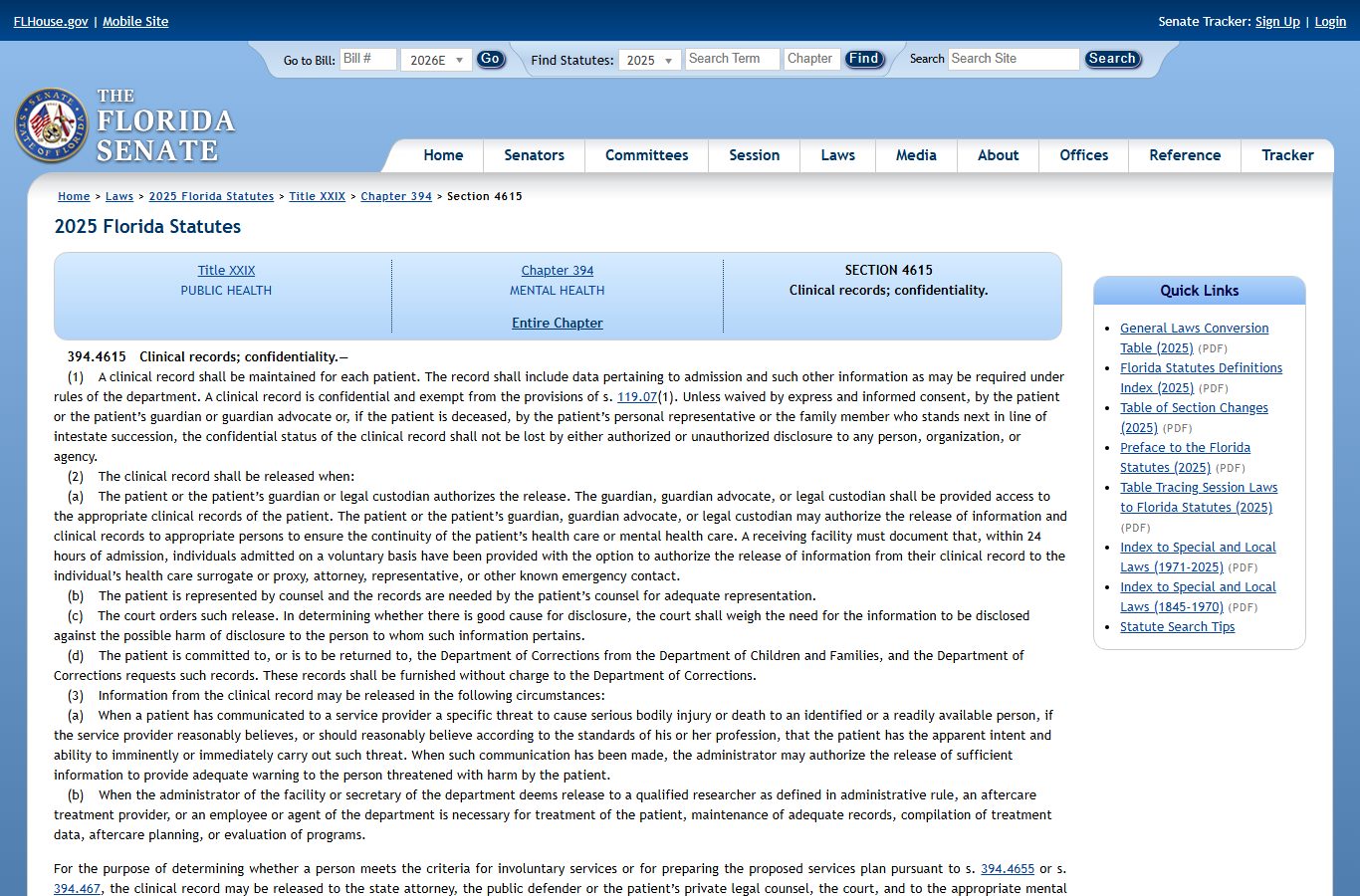Open Preface to the Florida Statutes (2025)

coord(1185,457)
